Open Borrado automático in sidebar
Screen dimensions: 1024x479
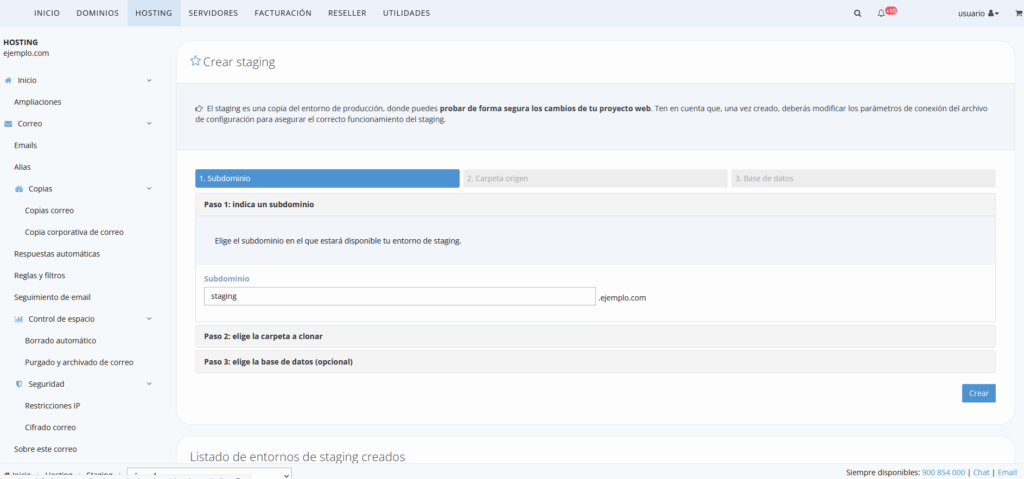(x=60, y=340)
